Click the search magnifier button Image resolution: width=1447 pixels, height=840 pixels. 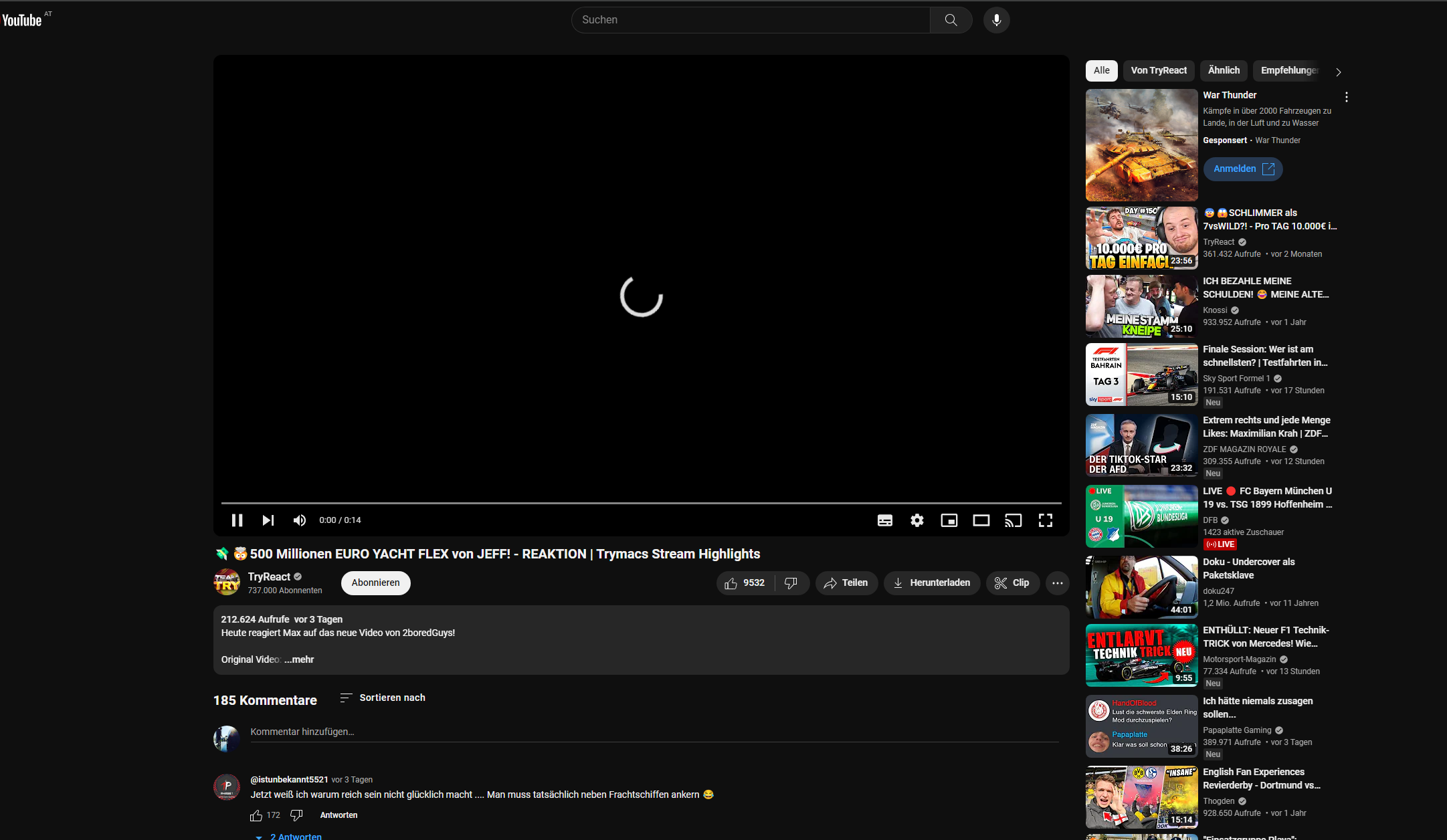coord(951,20)
